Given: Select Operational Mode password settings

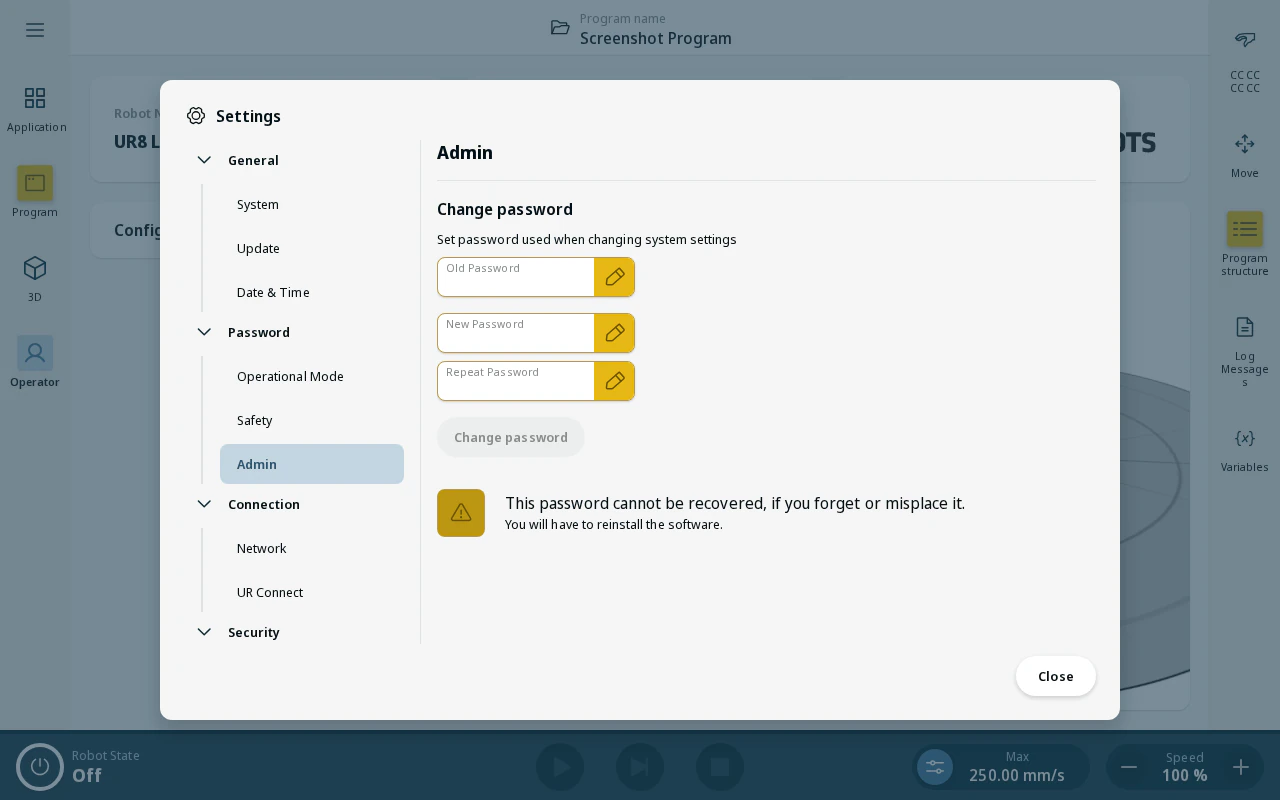Looking at the screenshot, I should click(312, 376).
